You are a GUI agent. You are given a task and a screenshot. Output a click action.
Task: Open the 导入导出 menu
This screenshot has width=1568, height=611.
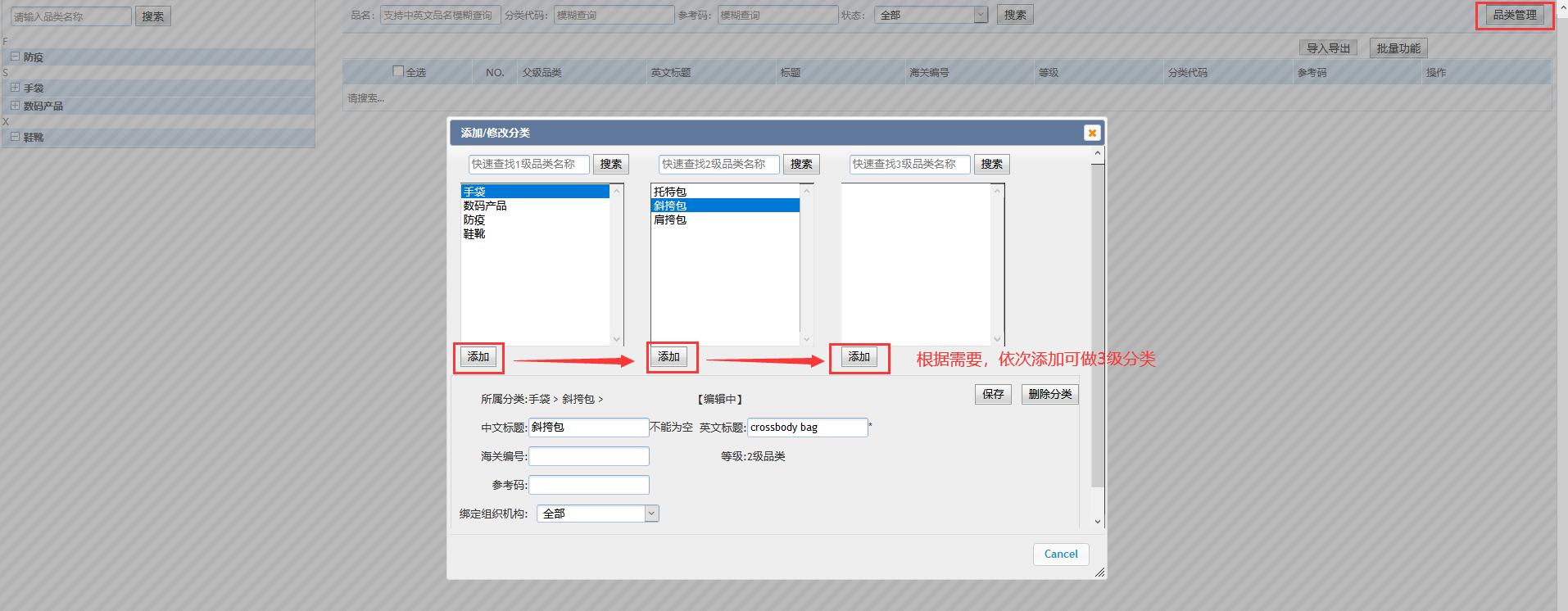pos(1327,48)
